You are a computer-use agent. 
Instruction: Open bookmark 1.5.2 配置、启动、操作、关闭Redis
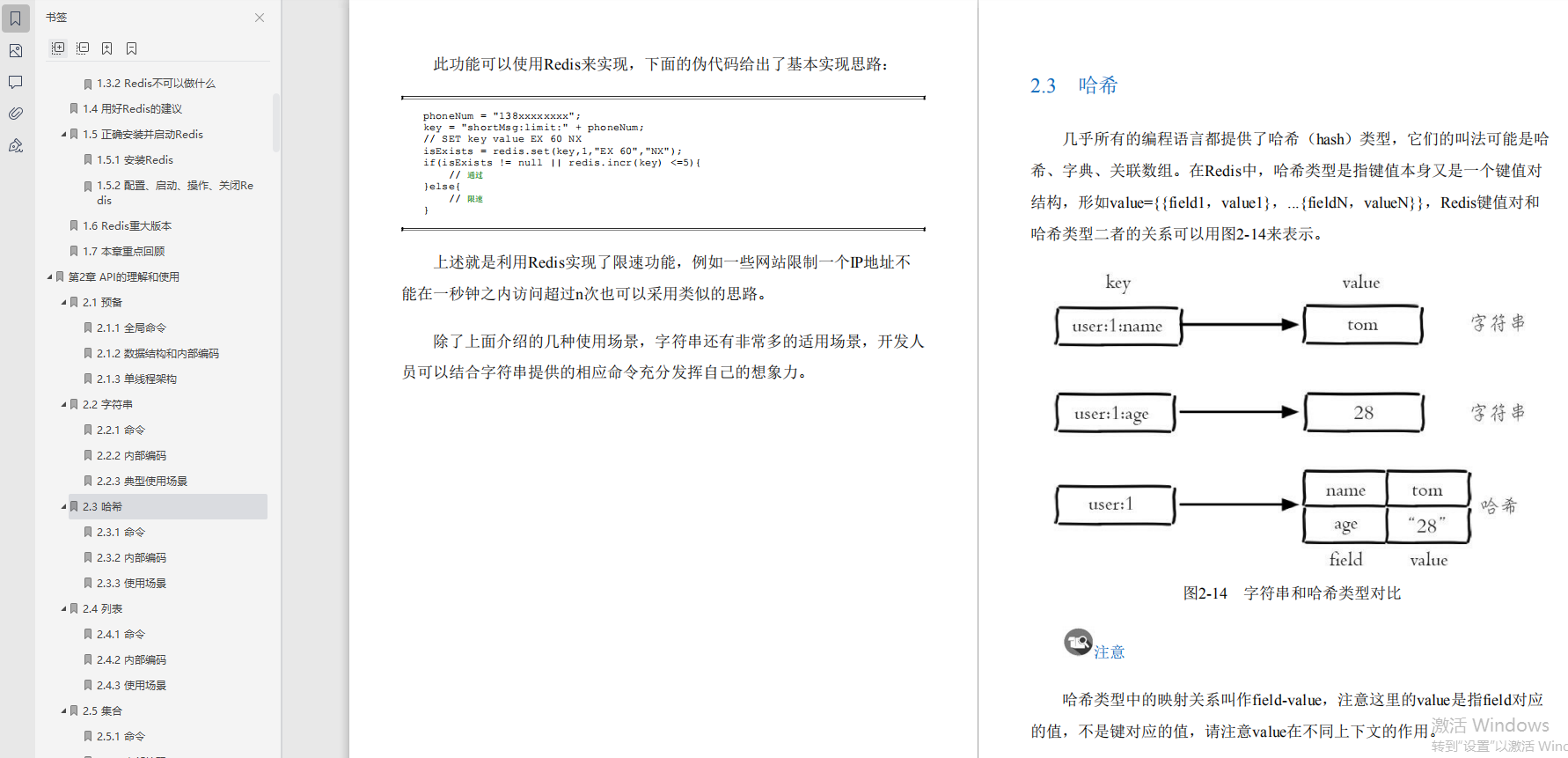[x=175, y=193]
